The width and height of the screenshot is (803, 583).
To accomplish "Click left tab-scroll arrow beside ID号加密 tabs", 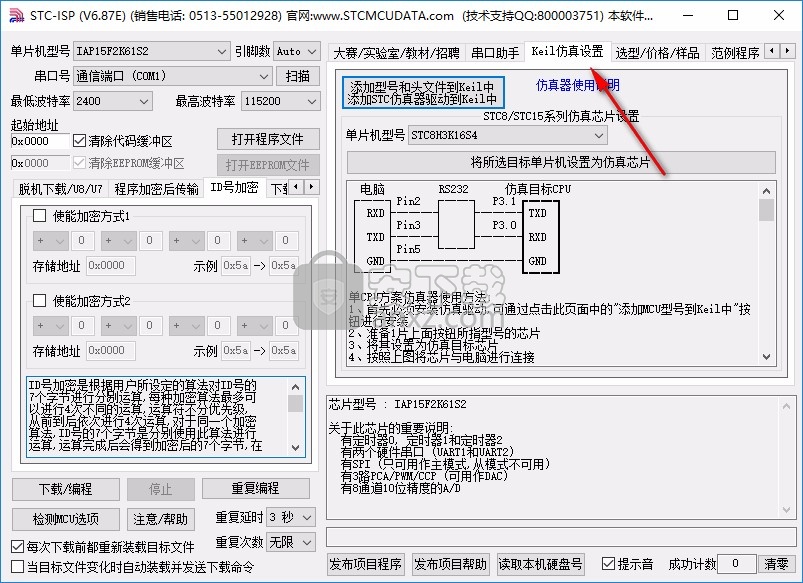I will pos(297,186).
